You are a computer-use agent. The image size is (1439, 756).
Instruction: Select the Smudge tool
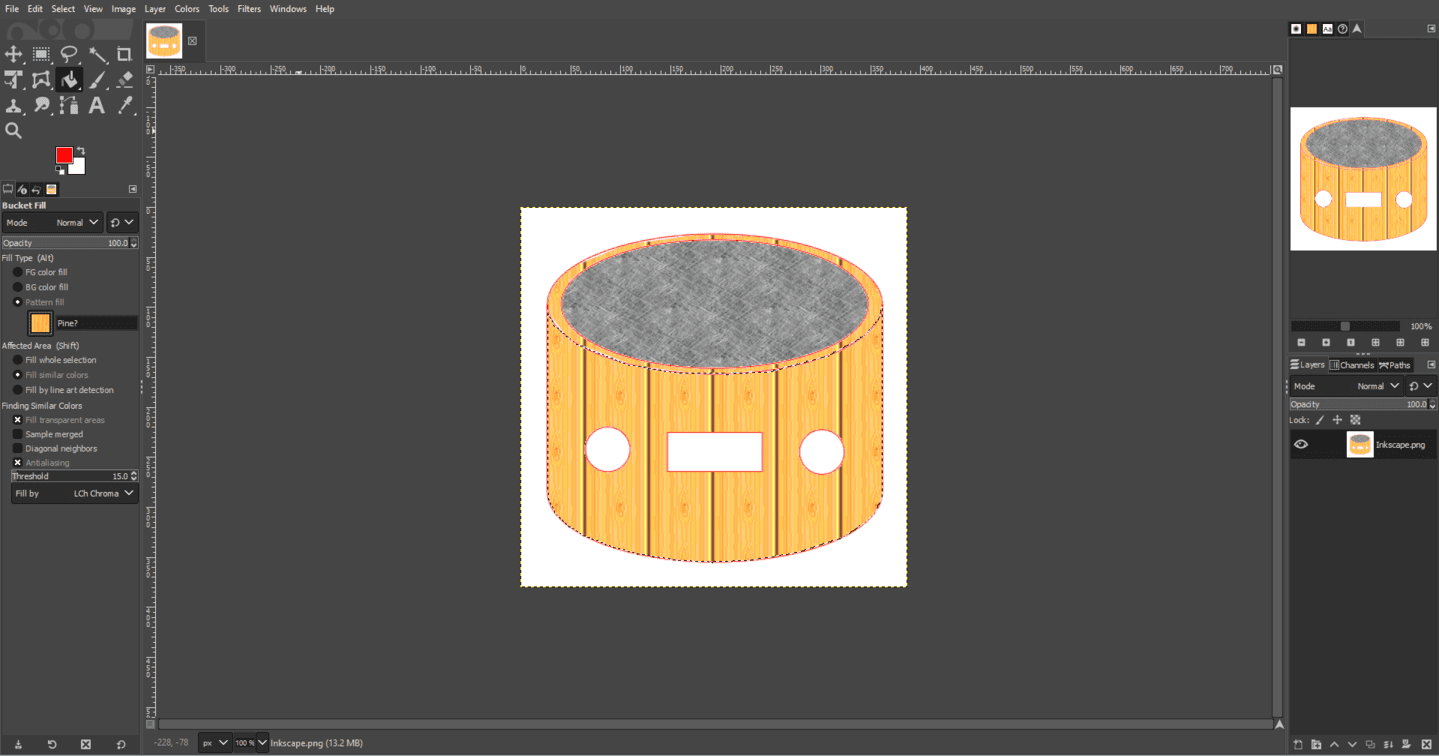(x=42, y=105)
